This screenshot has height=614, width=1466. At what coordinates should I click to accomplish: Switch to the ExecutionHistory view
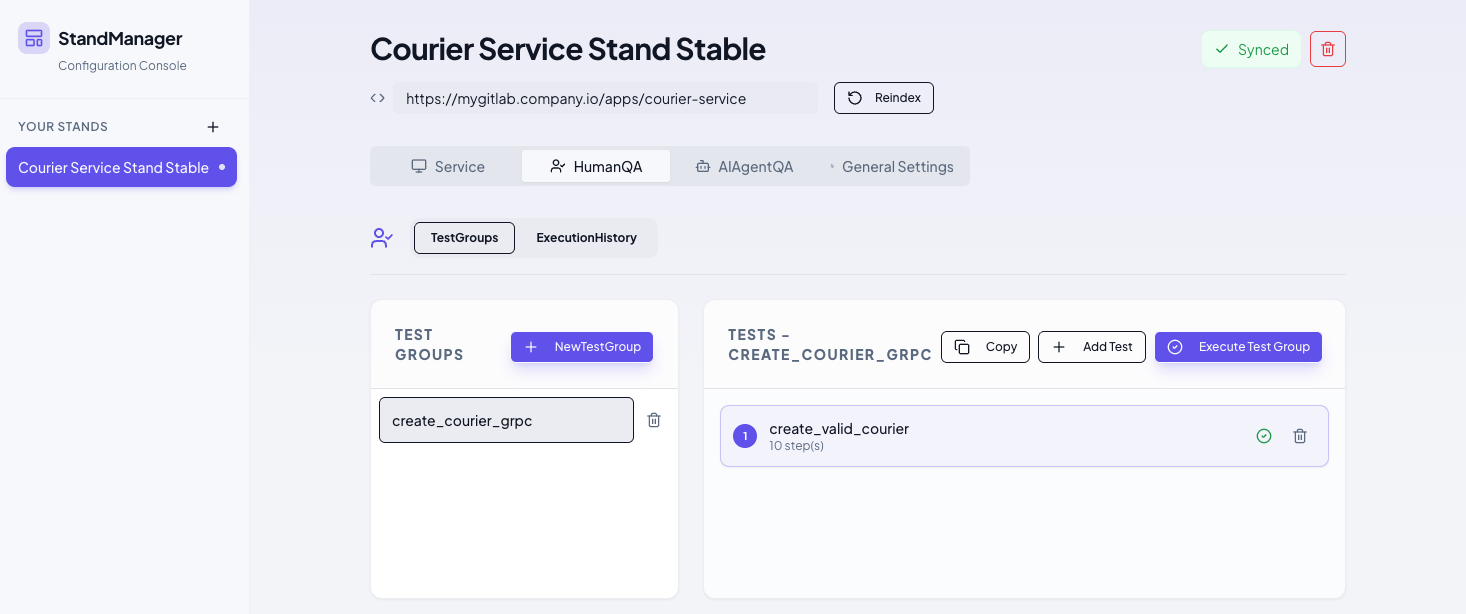coord(586,238)
